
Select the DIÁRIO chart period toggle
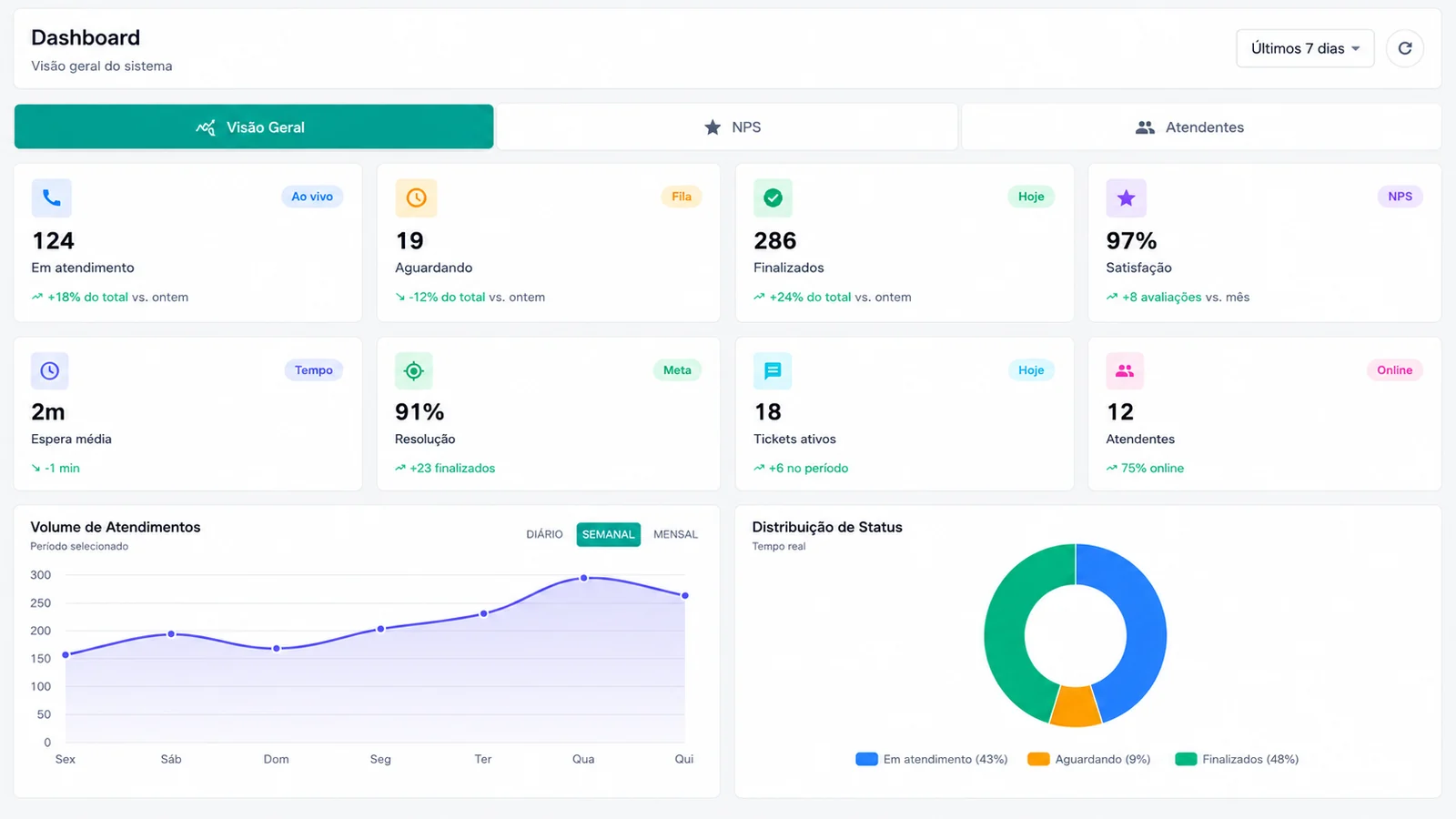544,534
